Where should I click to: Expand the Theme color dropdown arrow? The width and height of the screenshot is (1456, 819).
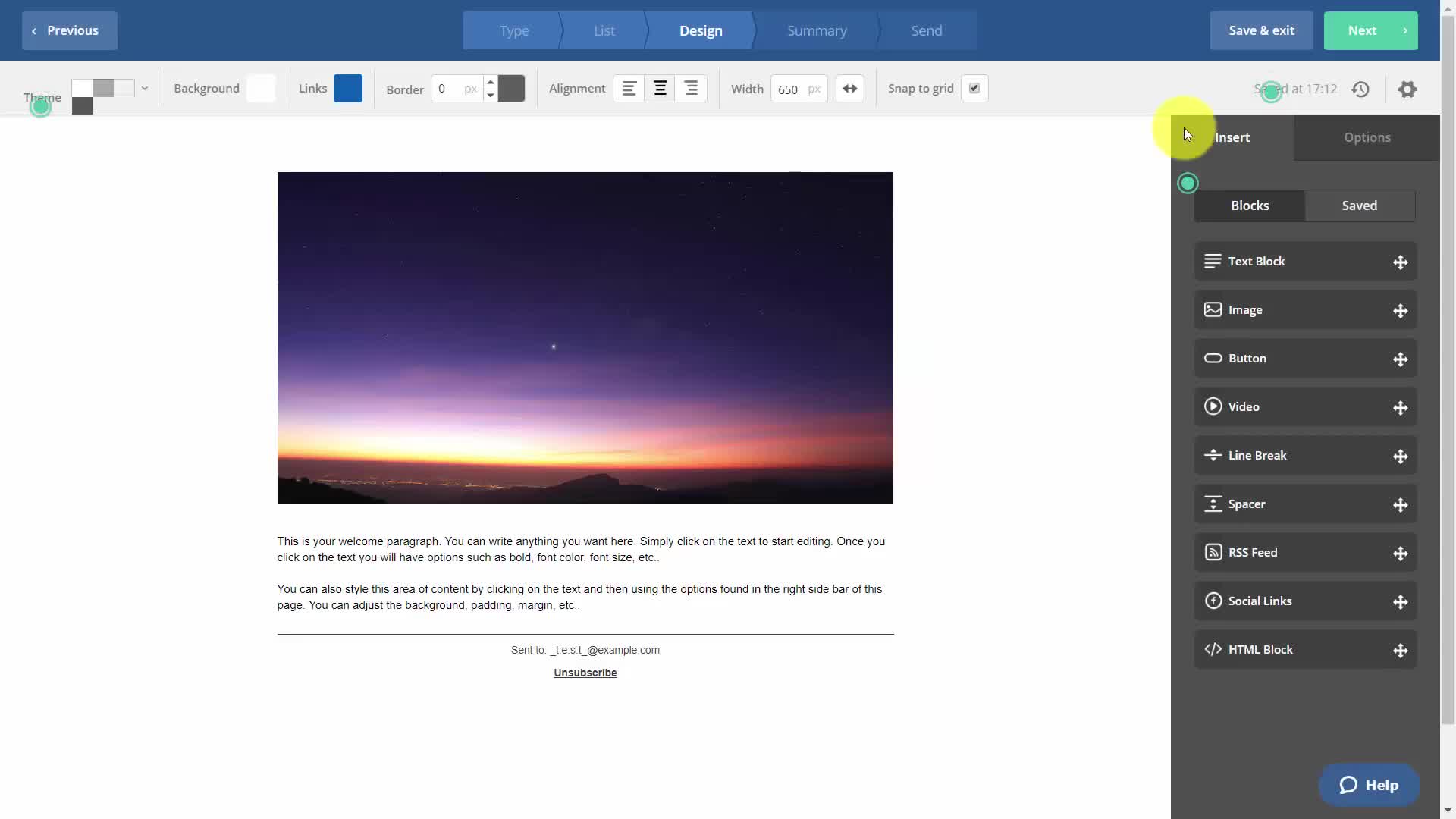click(x=144, y=88)
